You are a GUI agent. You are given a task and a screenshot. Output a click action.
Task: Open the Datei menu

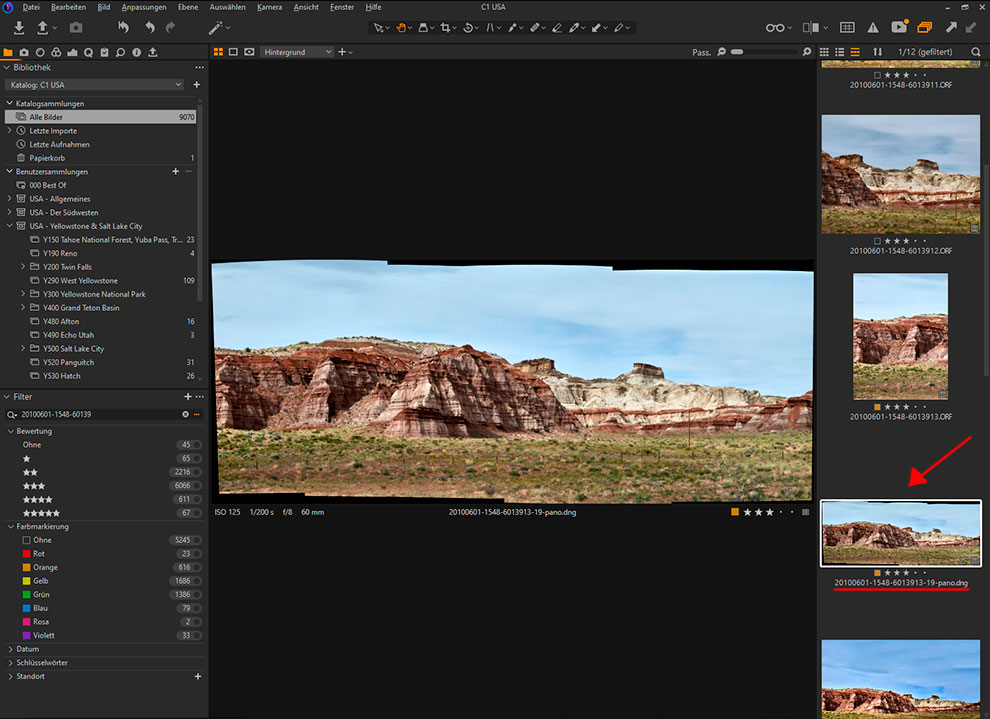click(31, 7)
